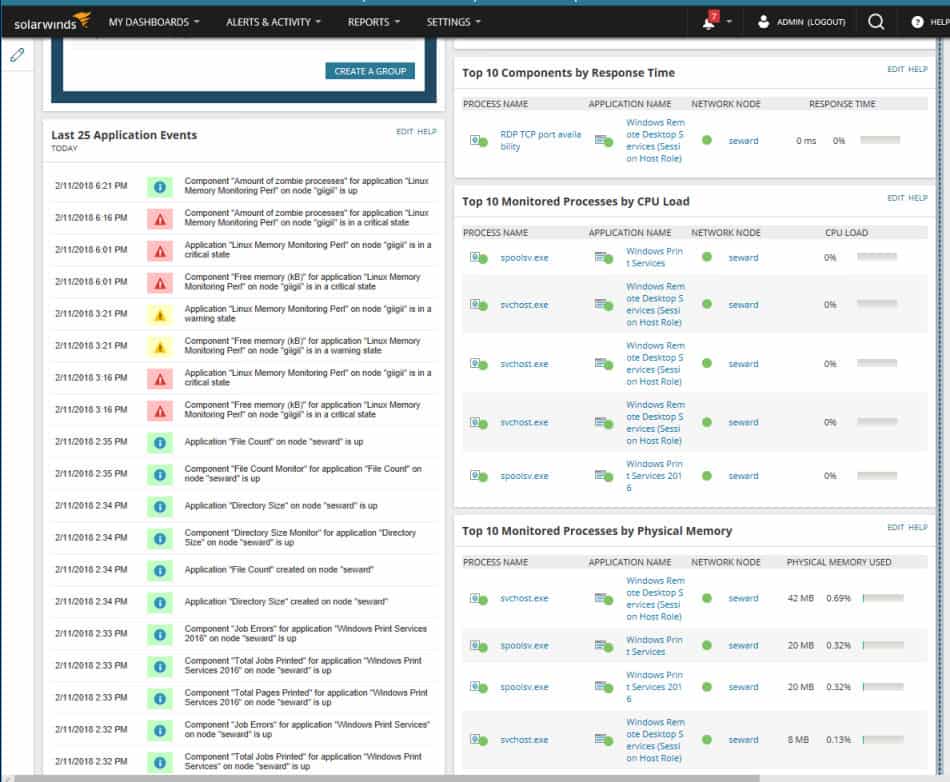The image size is (950, 782).
Task: Open the search magnifier icon
Action: pos(876,22)
